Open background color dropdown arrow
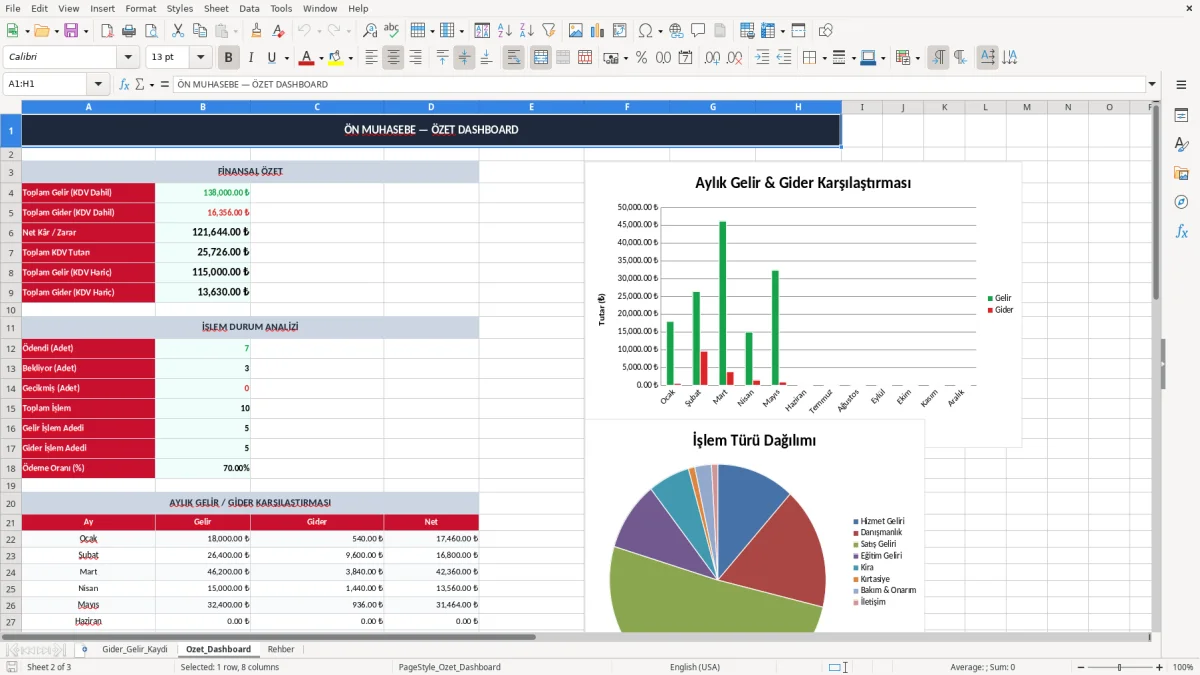Image resolution: width=1200 pixels, height=675 pixels. tap(351, 58)
